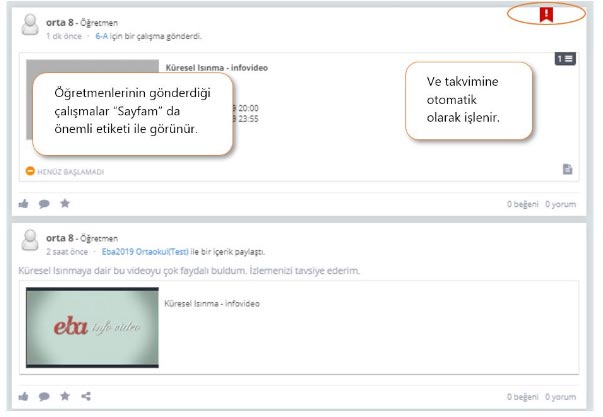This screenshot has height=417, width=603.
Task: Click document icon in assignment card
Action: [x=567, y=169]
